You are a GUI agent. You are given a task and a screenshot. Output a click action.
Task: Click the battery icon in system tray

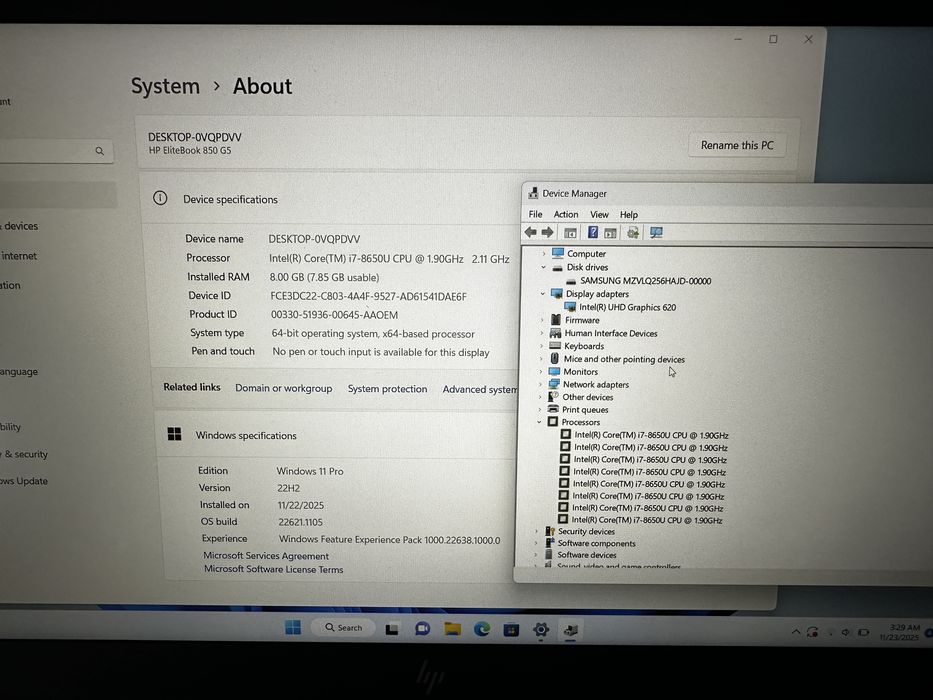[x=863, y=632]
